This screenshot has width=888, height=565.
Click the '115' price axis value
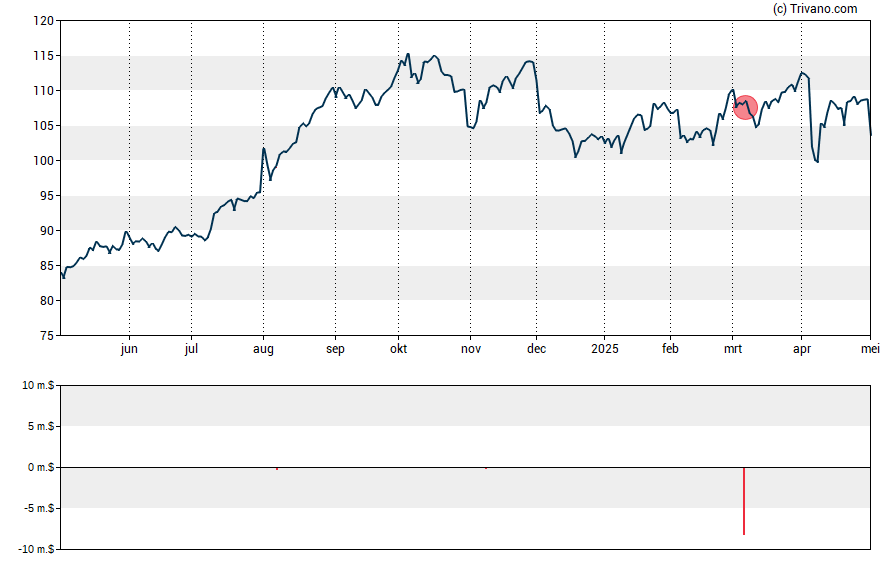click(44, 56)
